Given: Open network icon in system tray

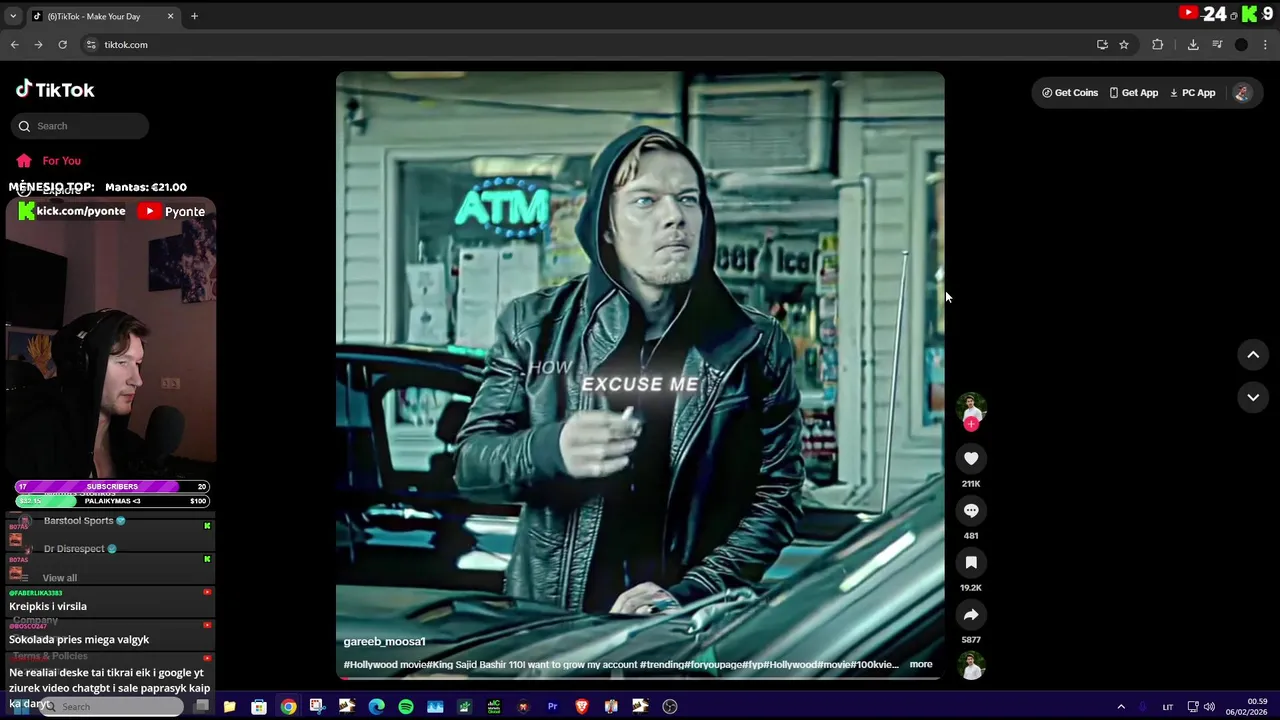Looking at the screenshot, I should pyautogui.click(x=1193, y=707).
